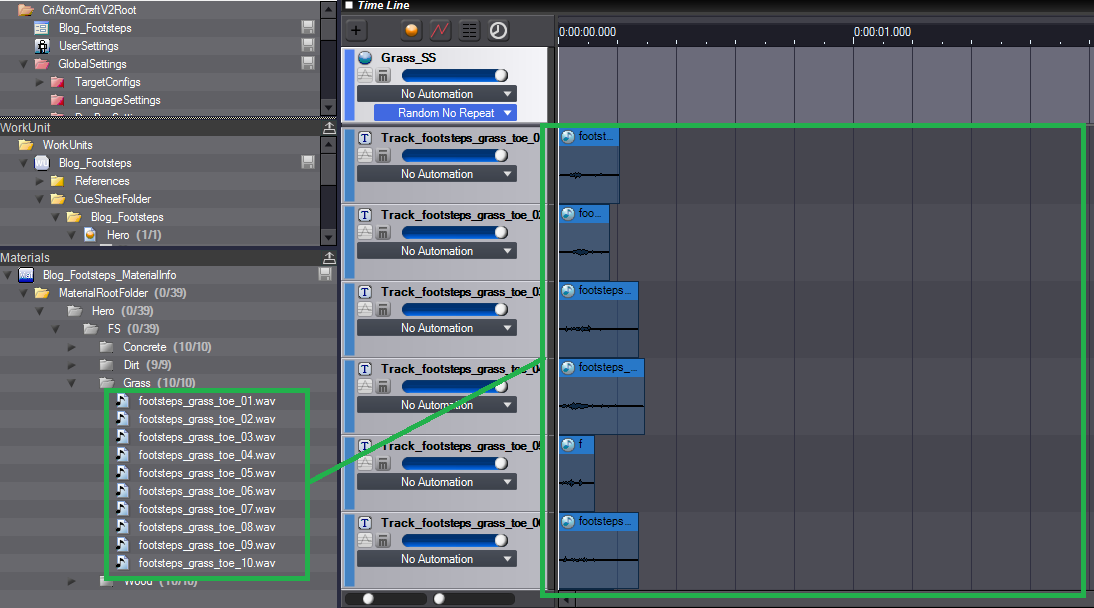Click the 0:00:00.000 timeline ruler mark
Image resolution: width=1094 pixels, height=608 pixels.
(x=587, y=31)
